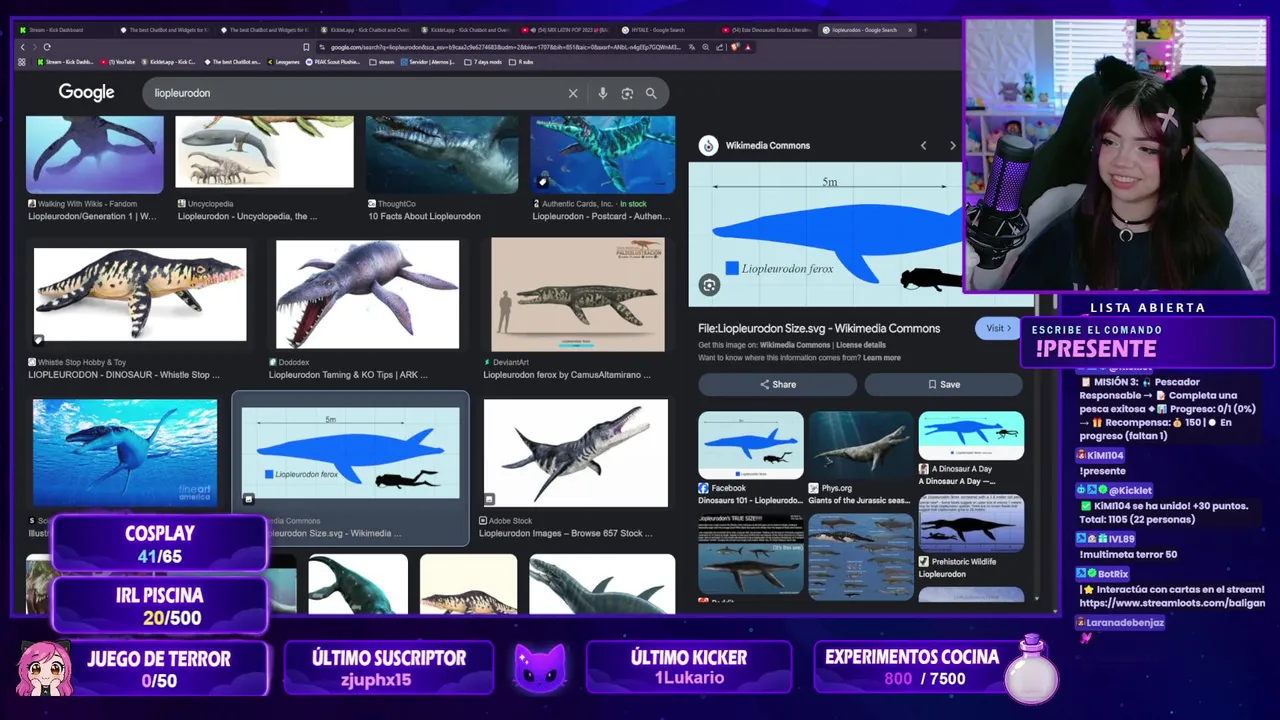Open the Chrome apps grid icon in bookmarks bar

[x=22, y=62]
